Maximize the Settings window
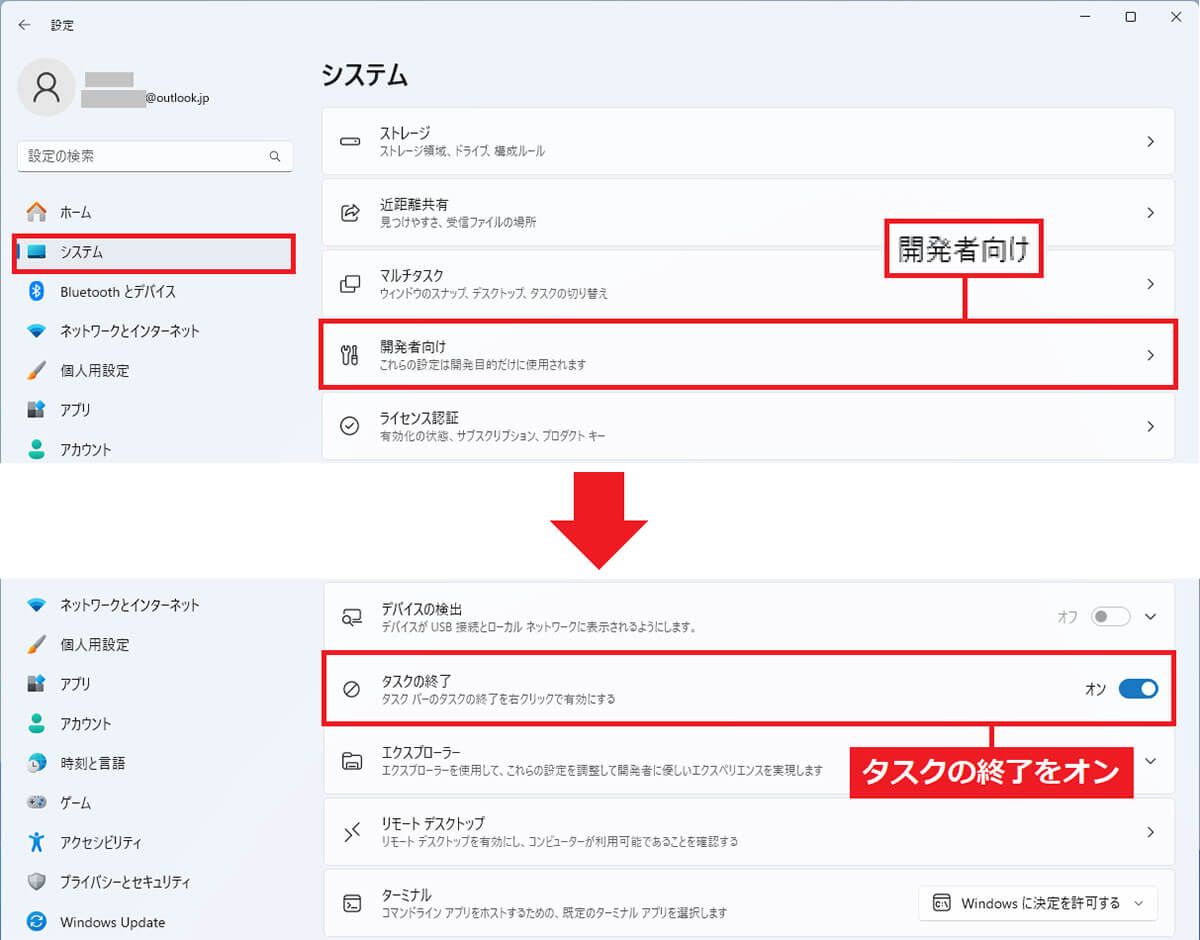 pos(1130,17)
